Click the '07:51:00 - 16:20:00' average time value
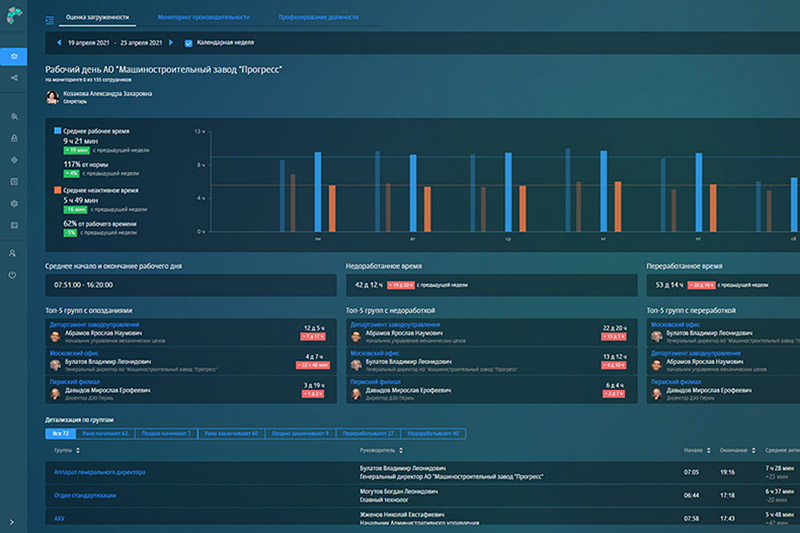The image size is (800, 533). [x=84, y=285]
